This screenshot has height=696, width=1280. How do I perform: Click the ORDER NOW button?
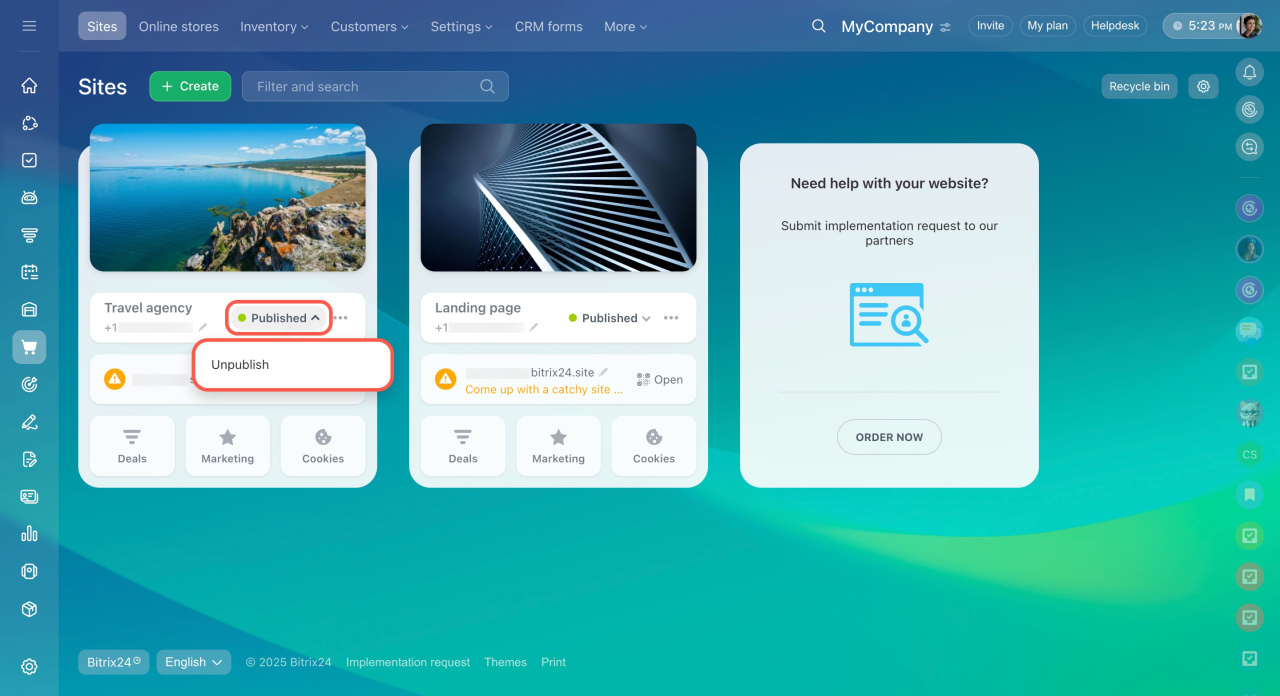[889, 437]
